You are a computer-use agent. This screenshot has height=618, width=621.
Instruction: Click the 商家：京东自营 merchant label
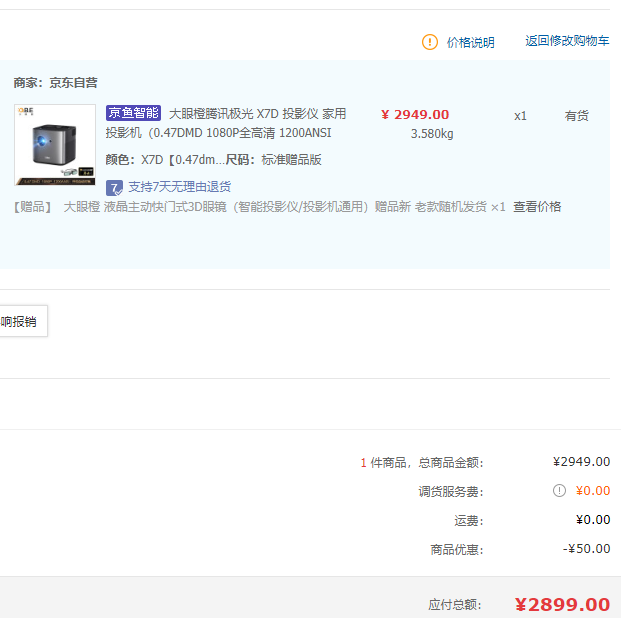[55, 83]
